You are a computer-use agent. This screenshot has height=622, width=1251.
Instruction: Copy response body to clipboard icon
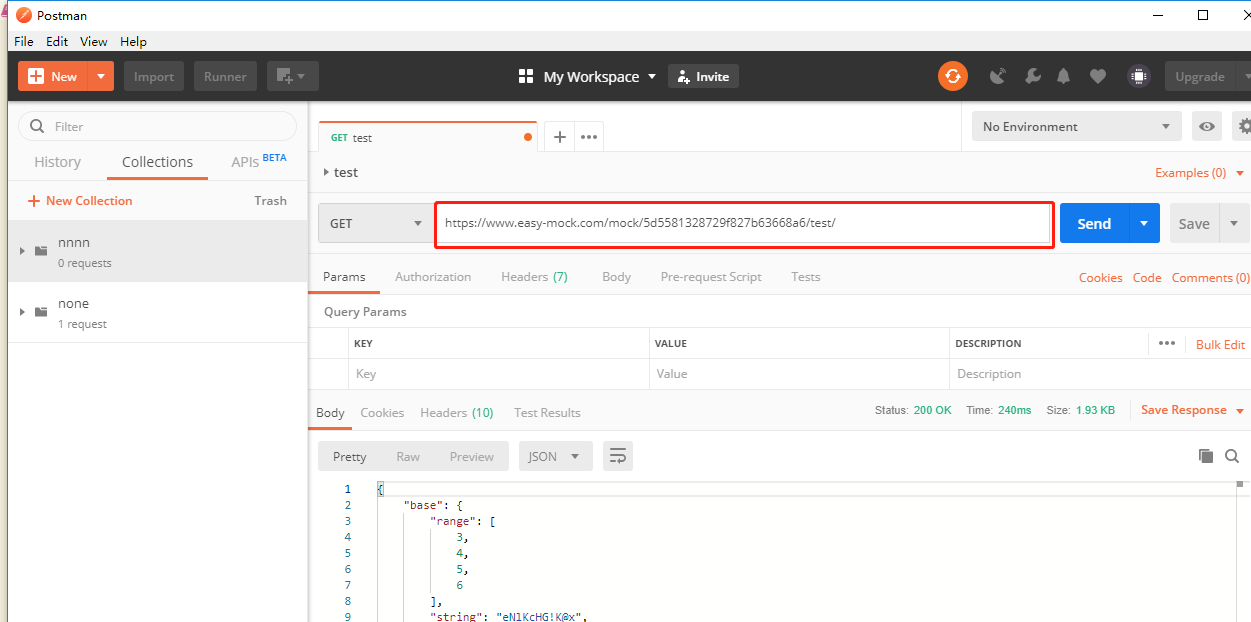click(x=1206, y=456)
